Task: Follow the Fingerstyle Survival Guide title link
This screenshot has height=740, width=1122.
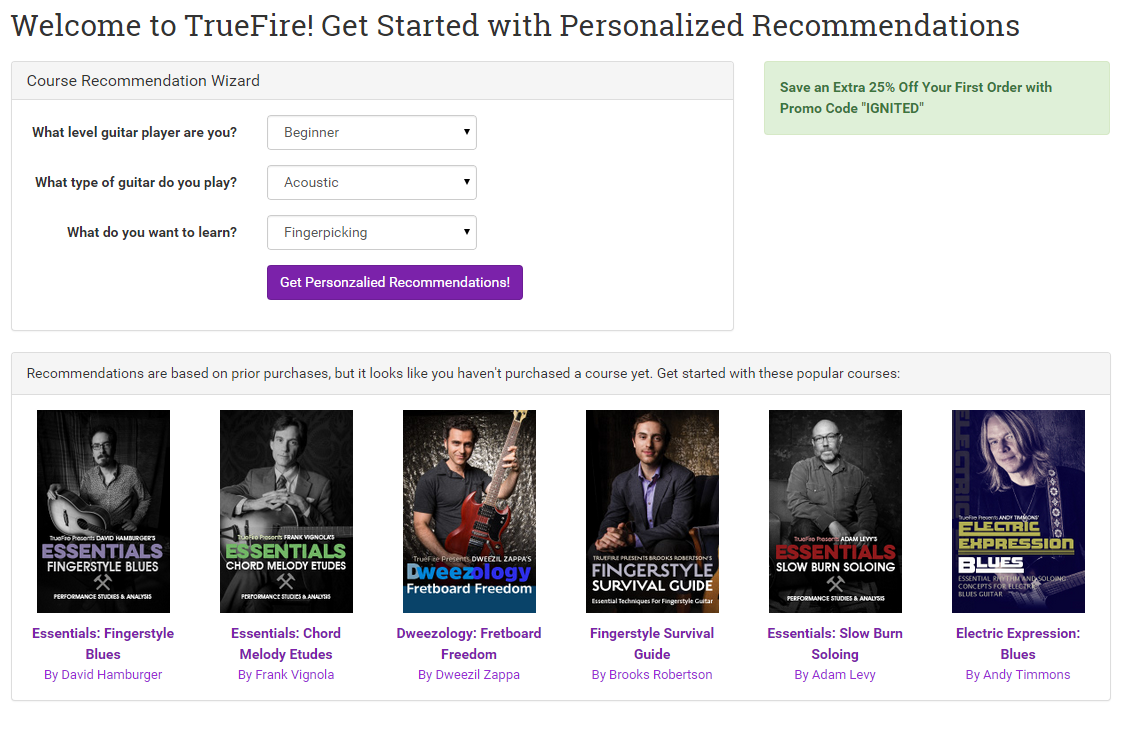Action: tap(652, 643)
